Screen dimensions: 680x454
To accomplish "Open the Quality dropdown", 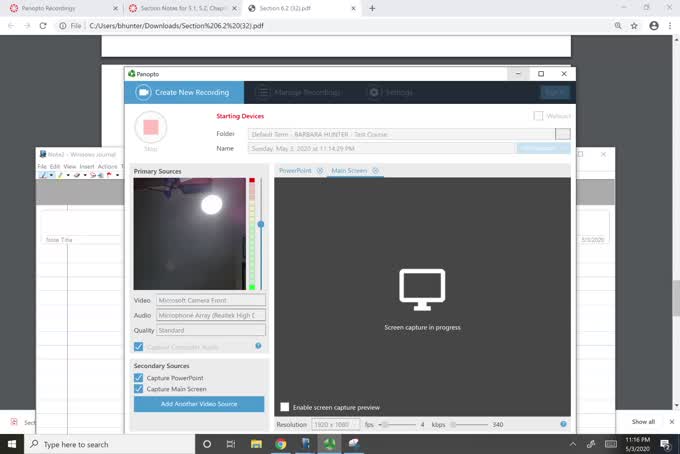I will pos(211,330).
